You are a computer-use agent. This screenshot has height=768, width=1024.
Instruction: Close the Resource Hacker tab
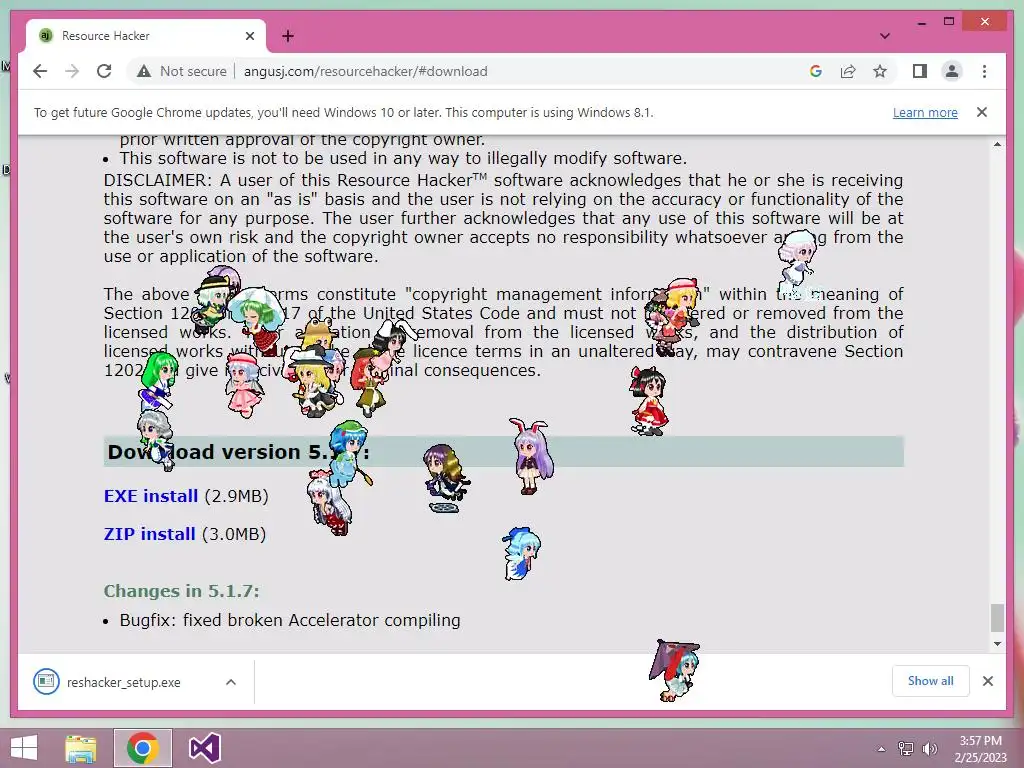pyautogui.click(x=249, y=36)
